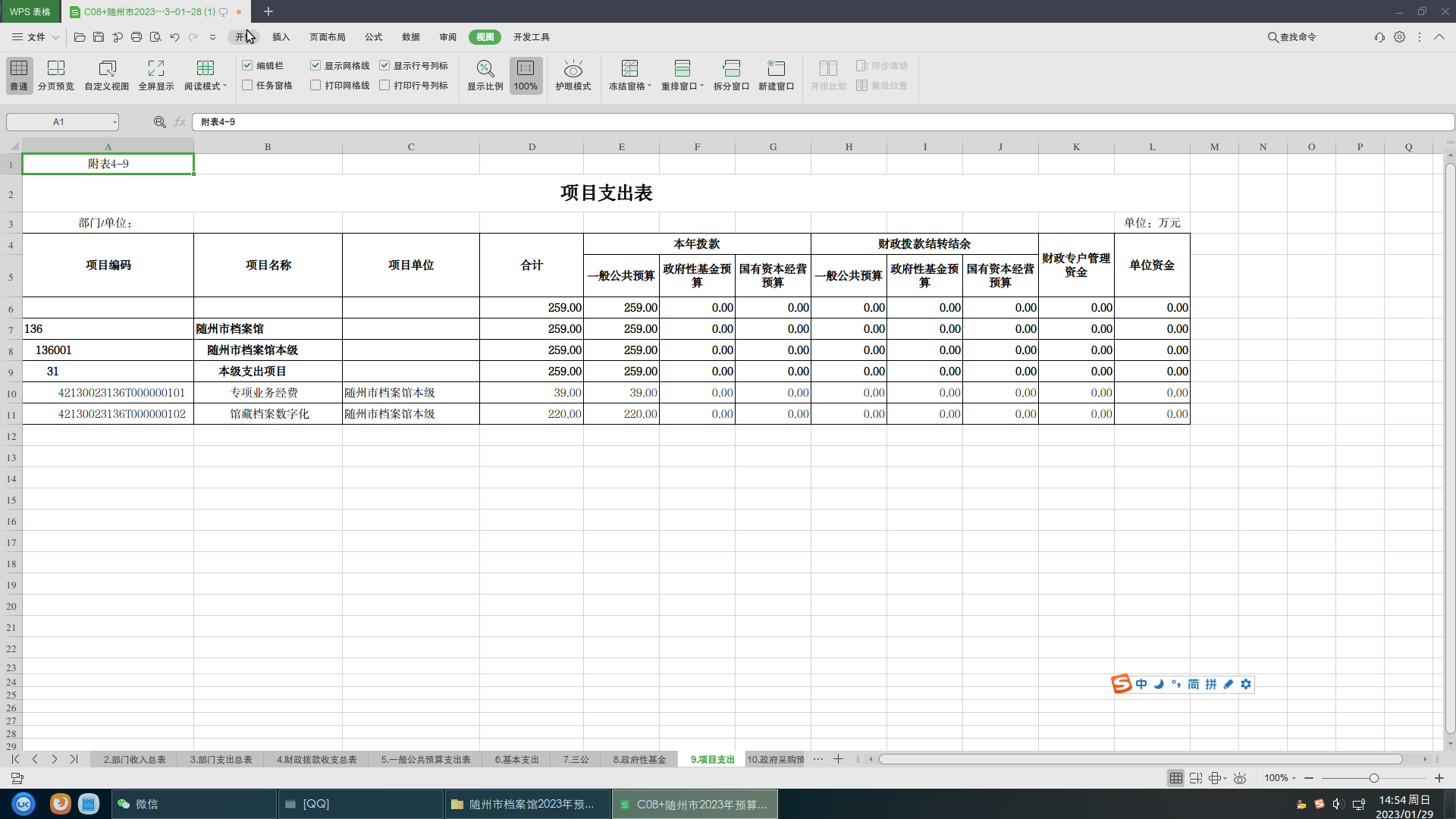Viewport: 1456px width, 819px height.
Task: Click the 100% zoom button in ribbon
Action: click(526, 75)
